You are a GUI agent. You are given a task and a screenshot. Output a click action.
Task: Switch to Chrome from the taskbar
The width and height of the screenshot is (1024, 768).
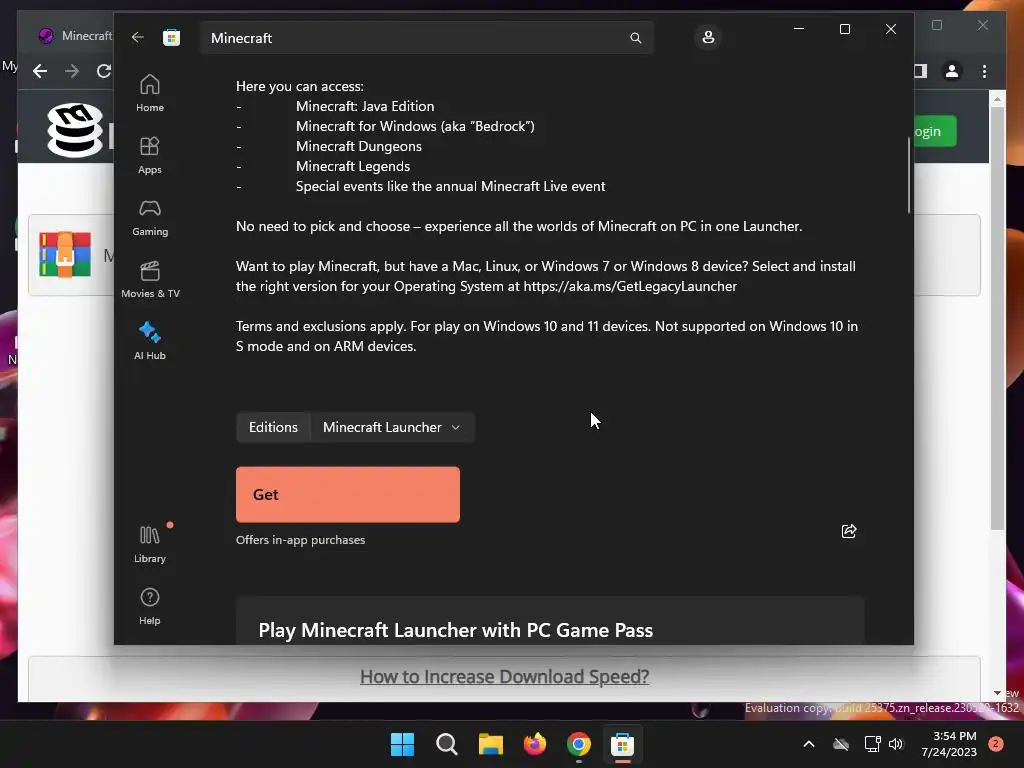point(579,744)
